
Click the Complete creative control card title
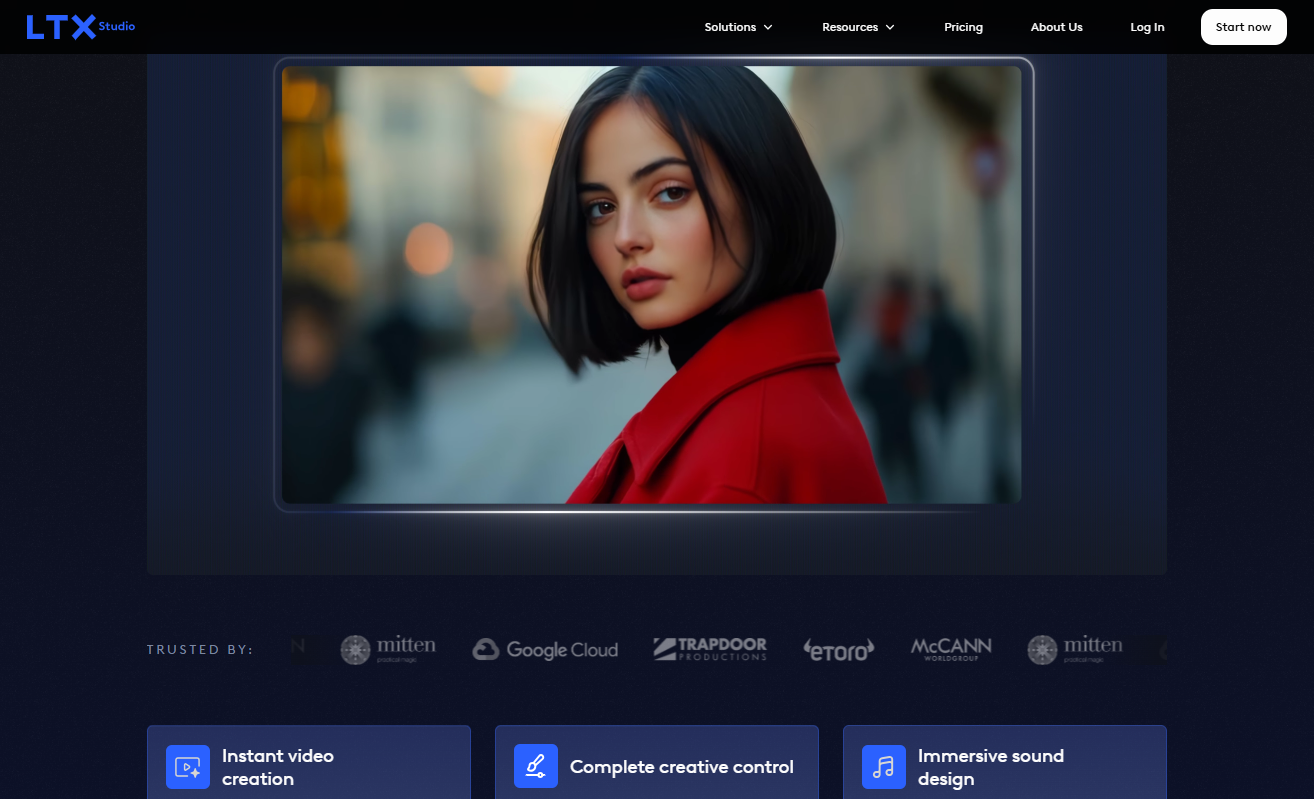[x=681, y=767]
